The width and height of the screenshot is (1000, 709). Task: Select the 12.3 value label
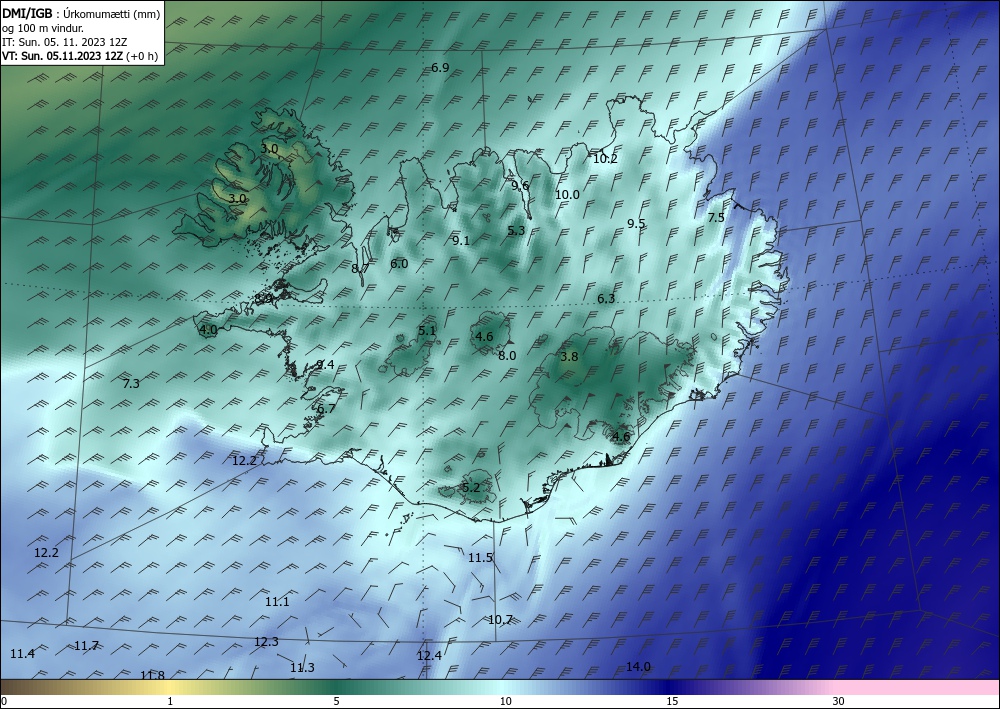pos(266,641)
